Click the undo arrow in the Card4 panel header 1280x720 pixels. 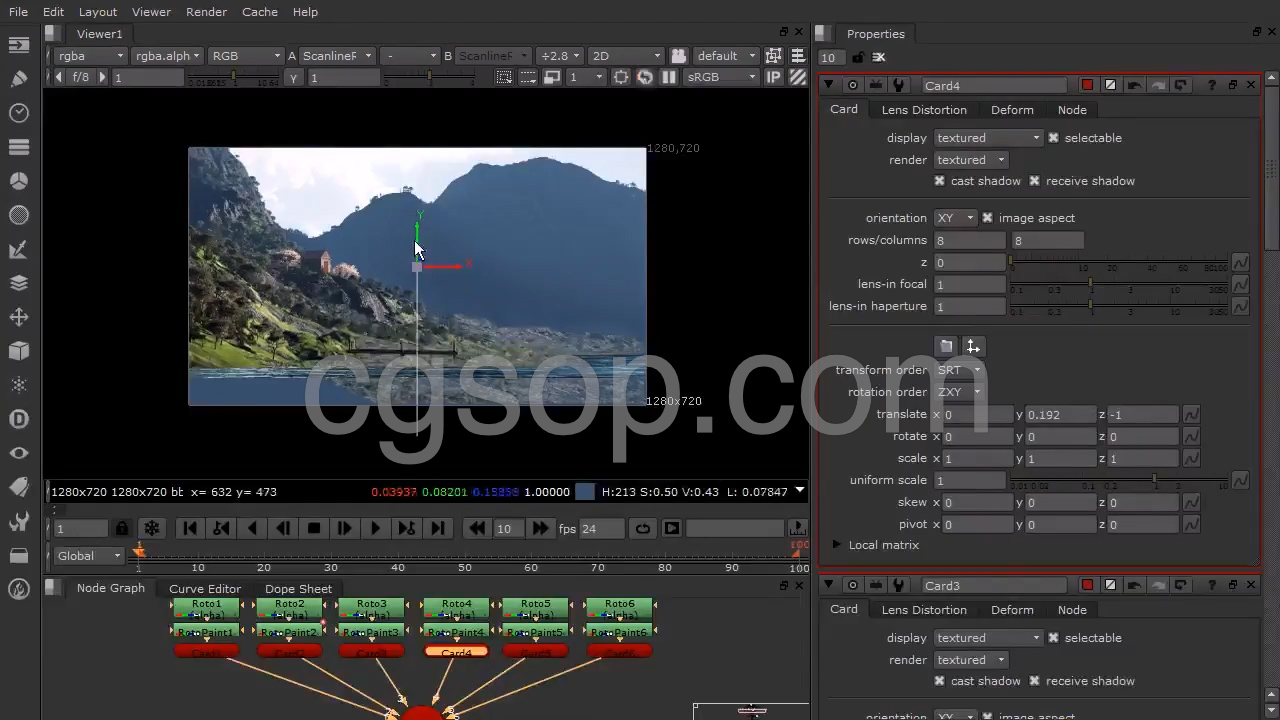tap(1134, 85)
